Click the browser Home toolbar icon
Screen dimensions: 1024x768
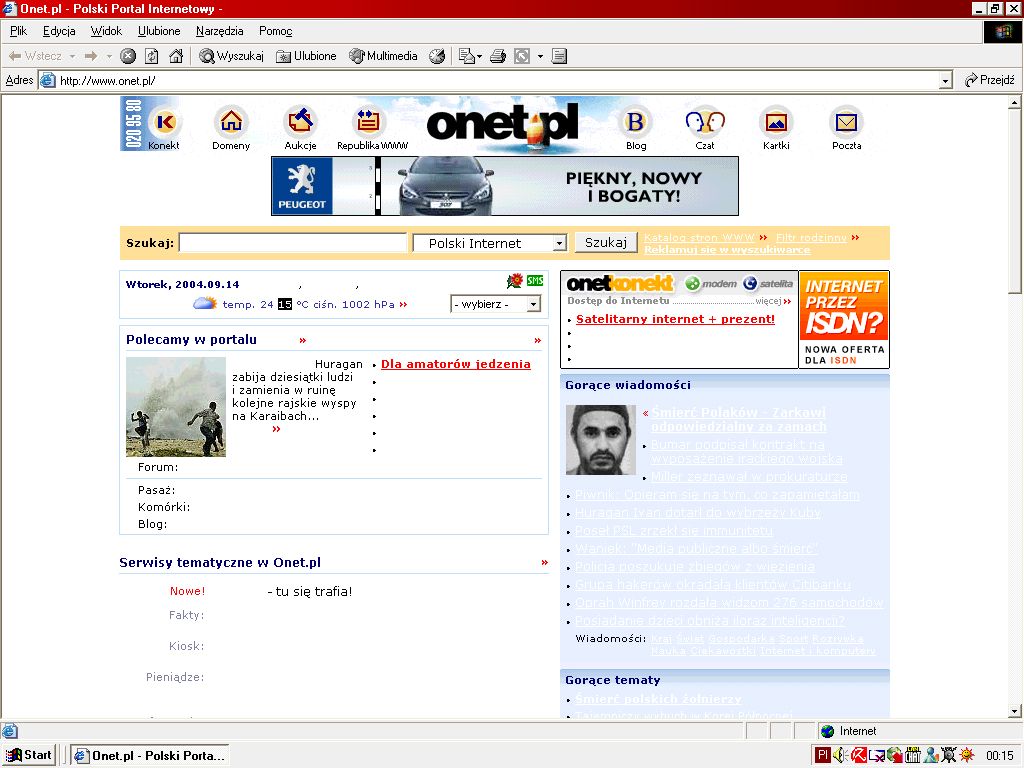tap(176, 56)
